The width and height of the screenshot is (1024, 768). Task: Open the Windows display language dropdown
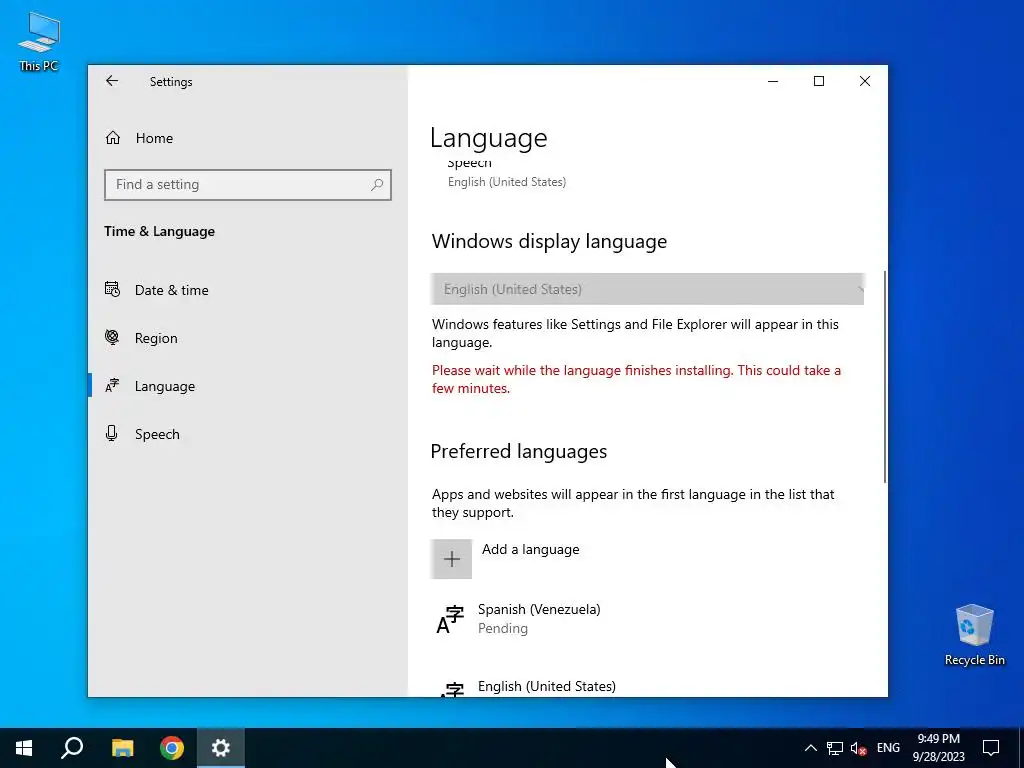click(647, 289)
